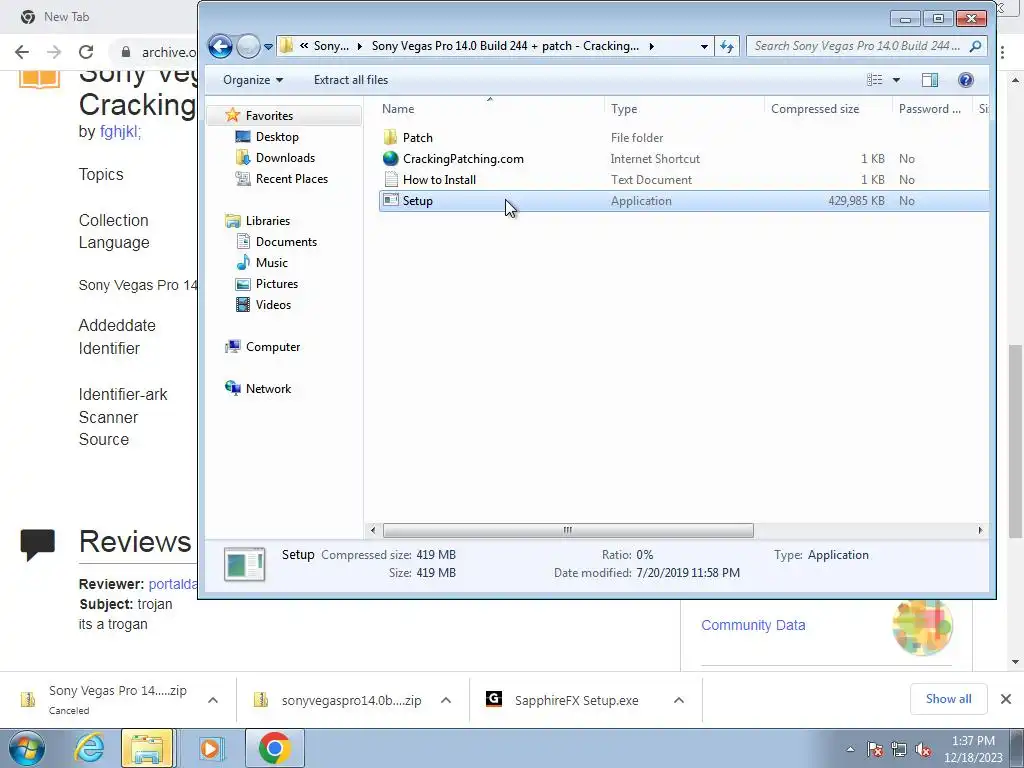Click breadcrumb overflow chevron in address bar
Viewport: 1024px width, 768px height.
point(304,46)
